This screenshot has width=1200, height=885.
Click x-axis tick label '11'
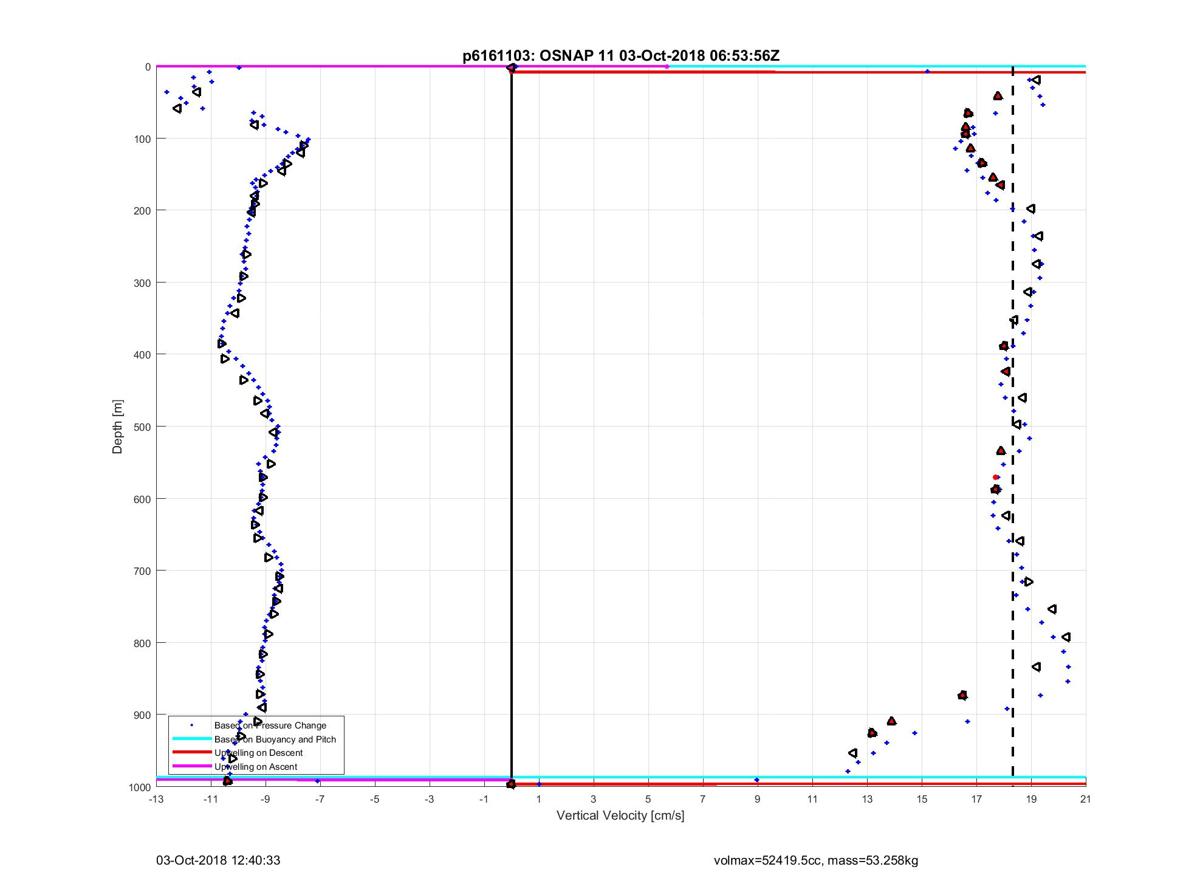click(812, 799)
